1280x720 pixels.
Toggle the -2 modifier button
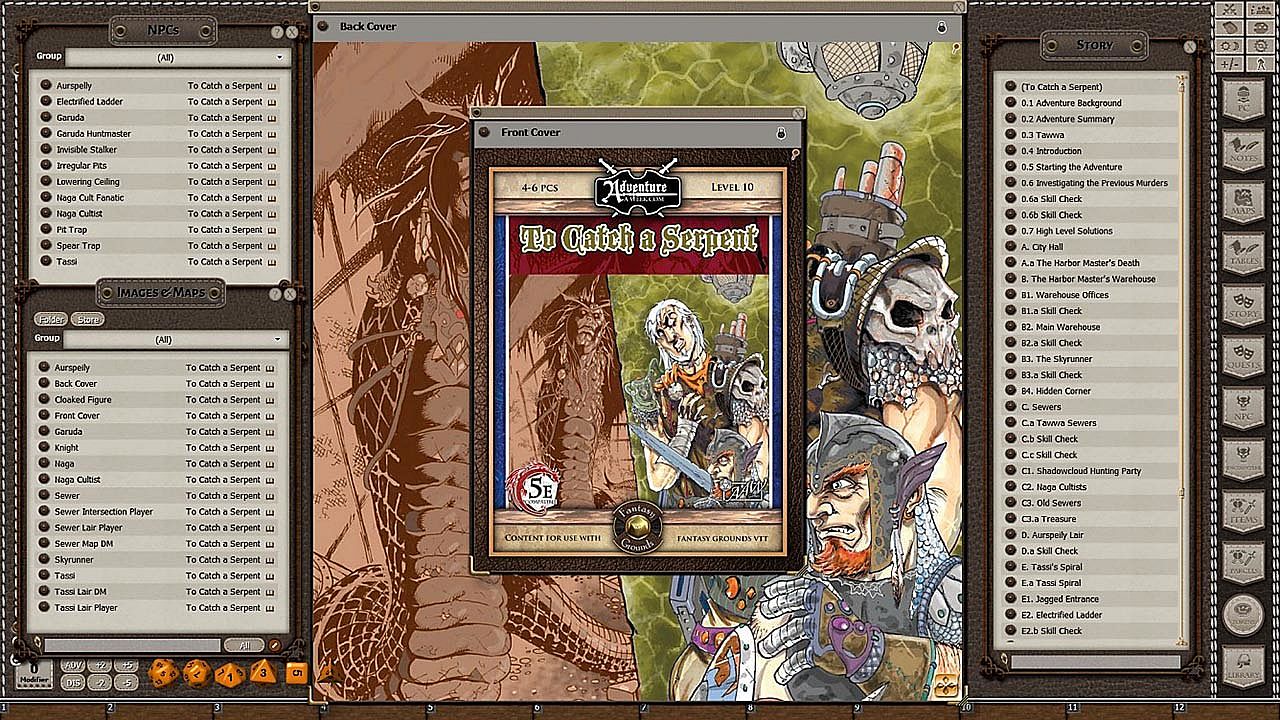[x=99, y=682]
